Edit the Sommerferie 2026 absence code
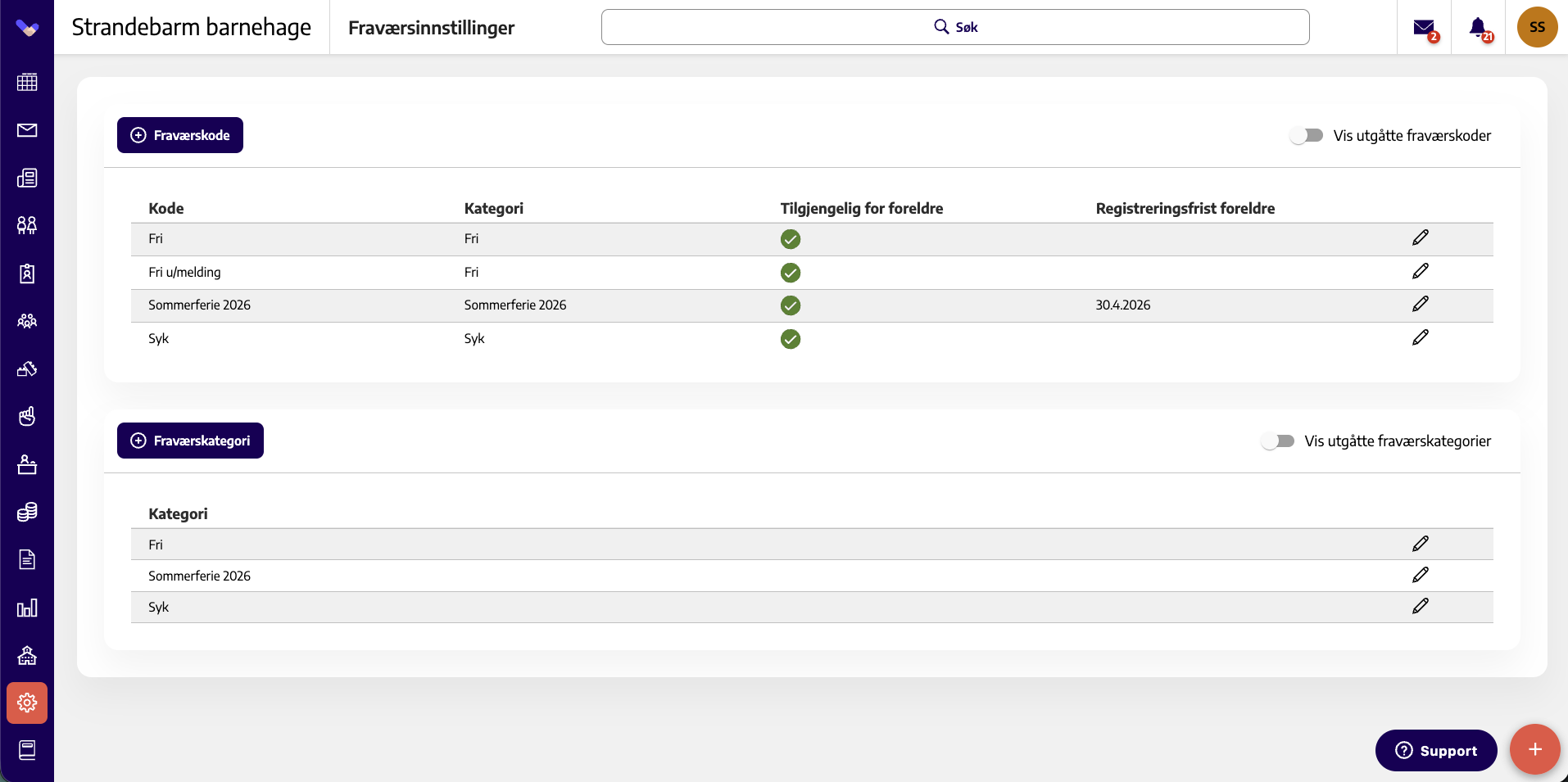The height and width of the screenshot is (782, 1568). coord(1421,304)
